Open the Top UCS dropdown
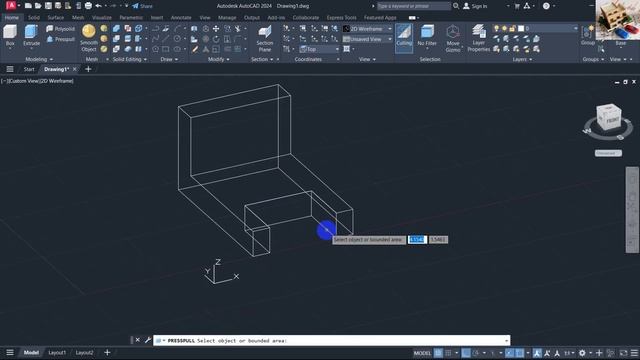The image size is (640, 360). (319, 49)
